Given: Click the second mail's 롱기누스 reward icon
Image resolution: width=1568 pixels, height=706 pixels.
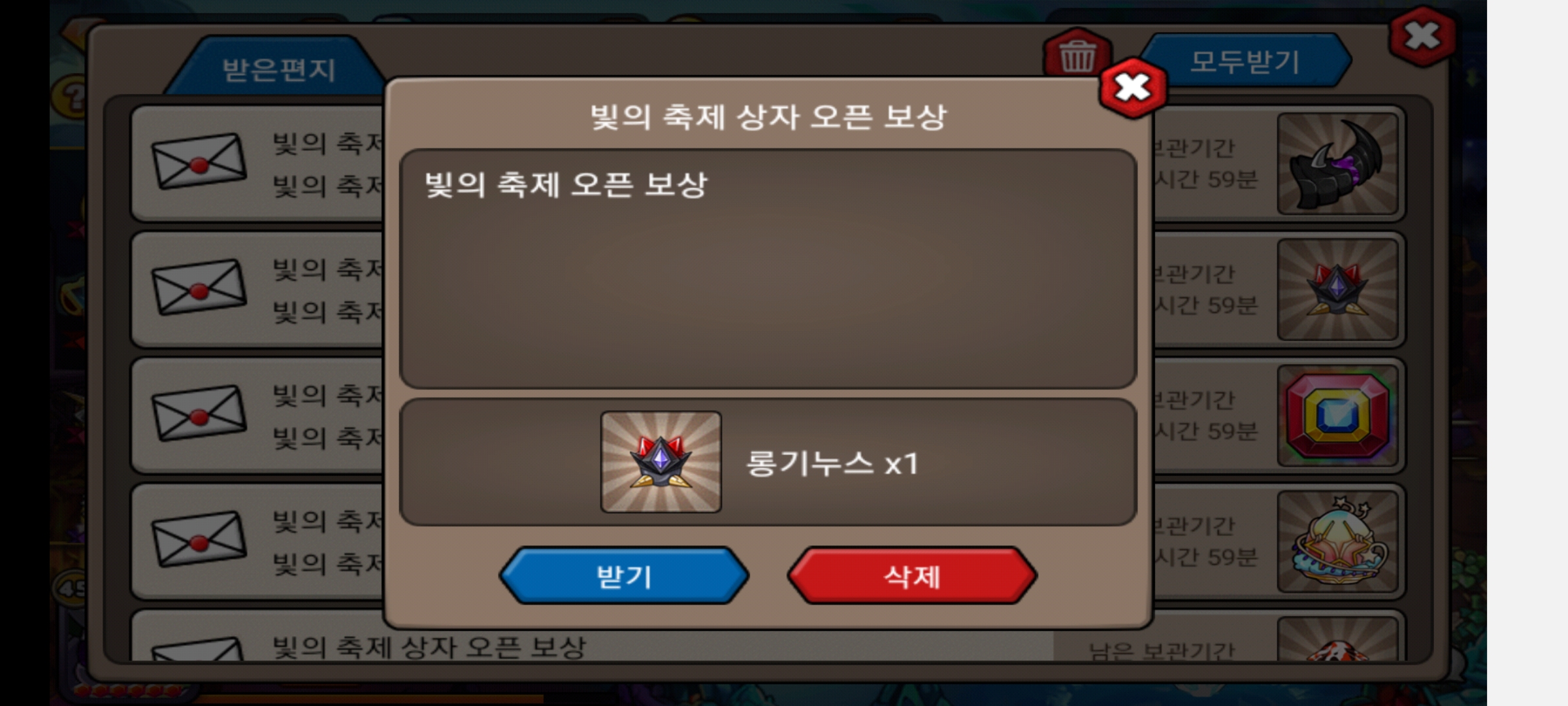Looking at the screenshot, I should coord(1337,290).
